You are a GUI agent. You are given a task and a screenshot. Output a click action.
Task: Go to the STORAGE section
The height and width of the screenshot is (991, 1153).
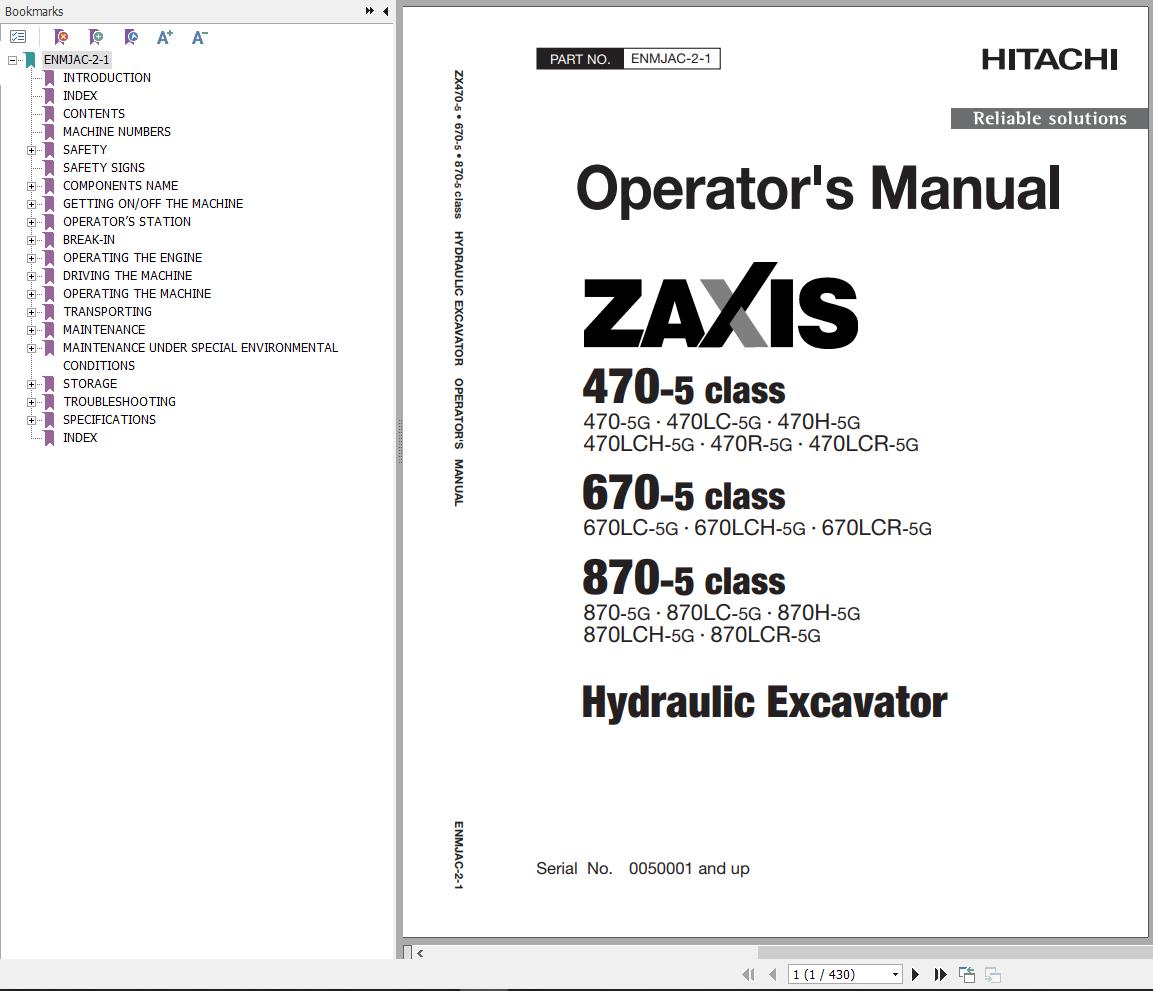point(90,384)
